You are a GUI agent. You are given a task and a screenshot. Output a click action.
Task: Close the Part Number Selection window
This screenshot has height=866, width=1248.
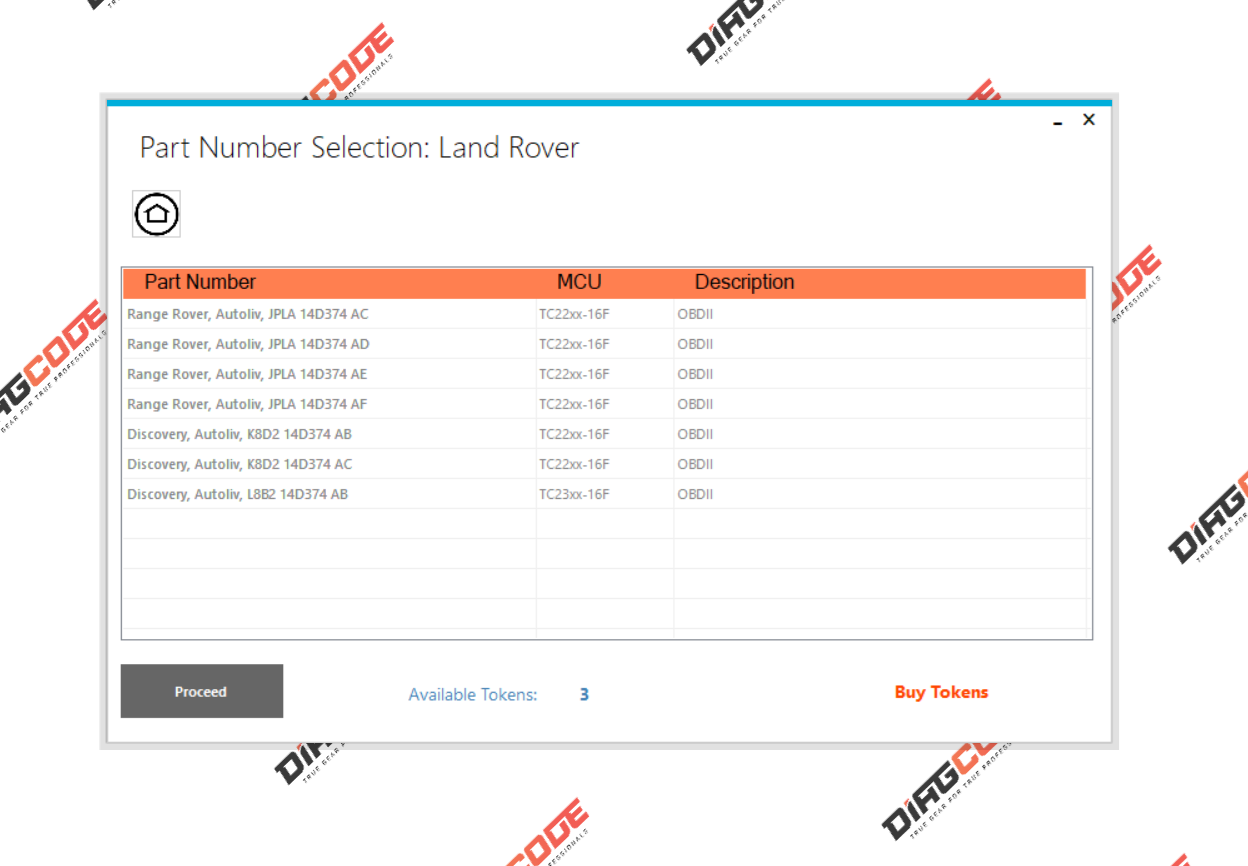tap(1089, 120)
